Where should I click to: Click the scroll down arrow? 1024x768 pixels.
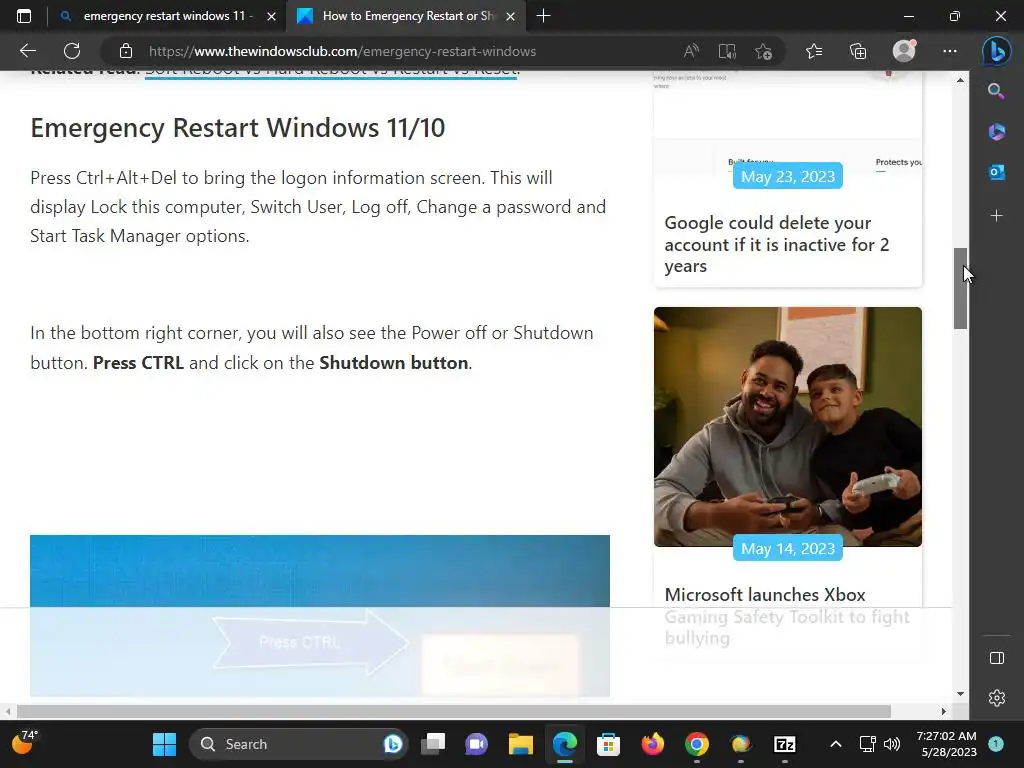pyautogui.click(x=960, y=694)
